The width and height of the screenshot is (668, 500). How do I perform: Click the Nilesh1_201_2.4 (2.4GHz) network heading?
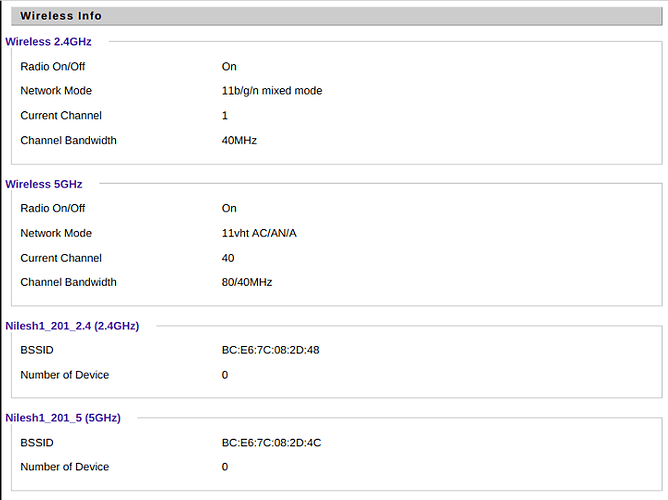(x=72, y=326)
